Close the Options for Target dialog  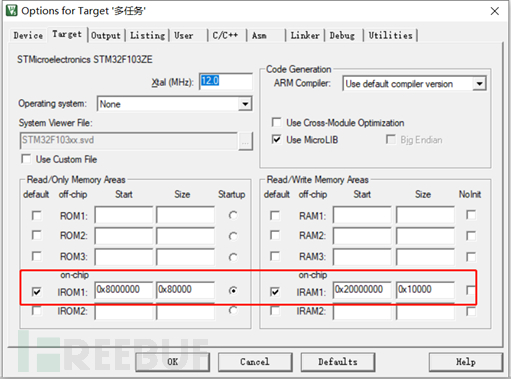pos(495,11)
